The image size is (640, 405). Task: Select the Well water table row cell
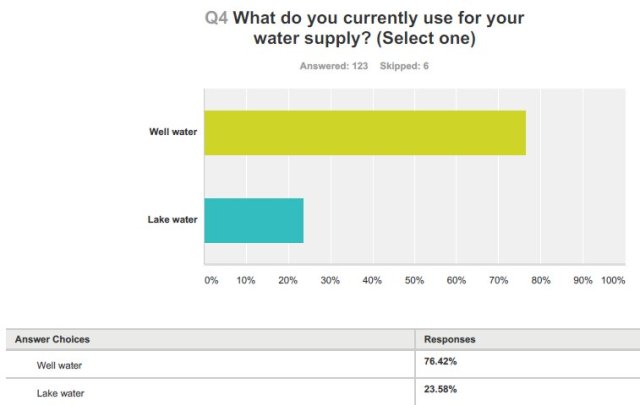click(x=61, y=365)
